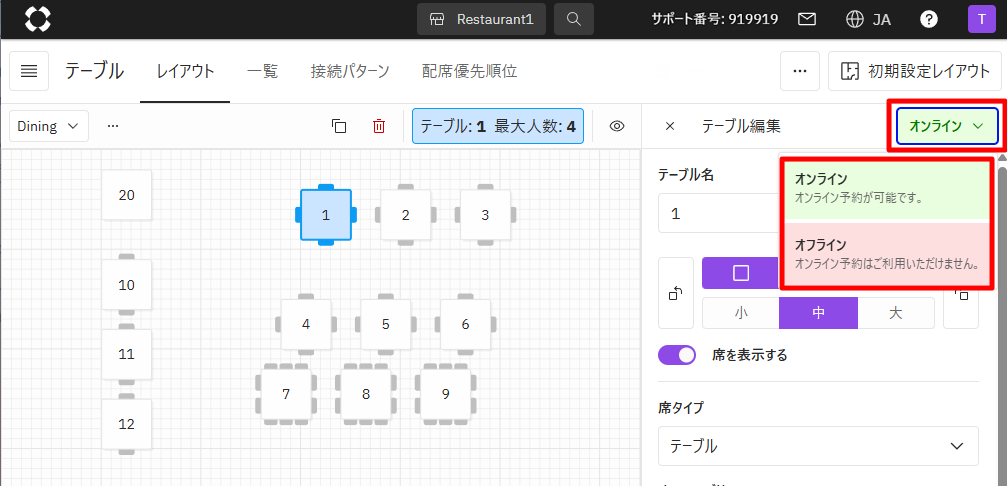Viewport: 1007px width, 486px height.
Task: Switch to the 接続パターン tab
Action: [350, 71]
